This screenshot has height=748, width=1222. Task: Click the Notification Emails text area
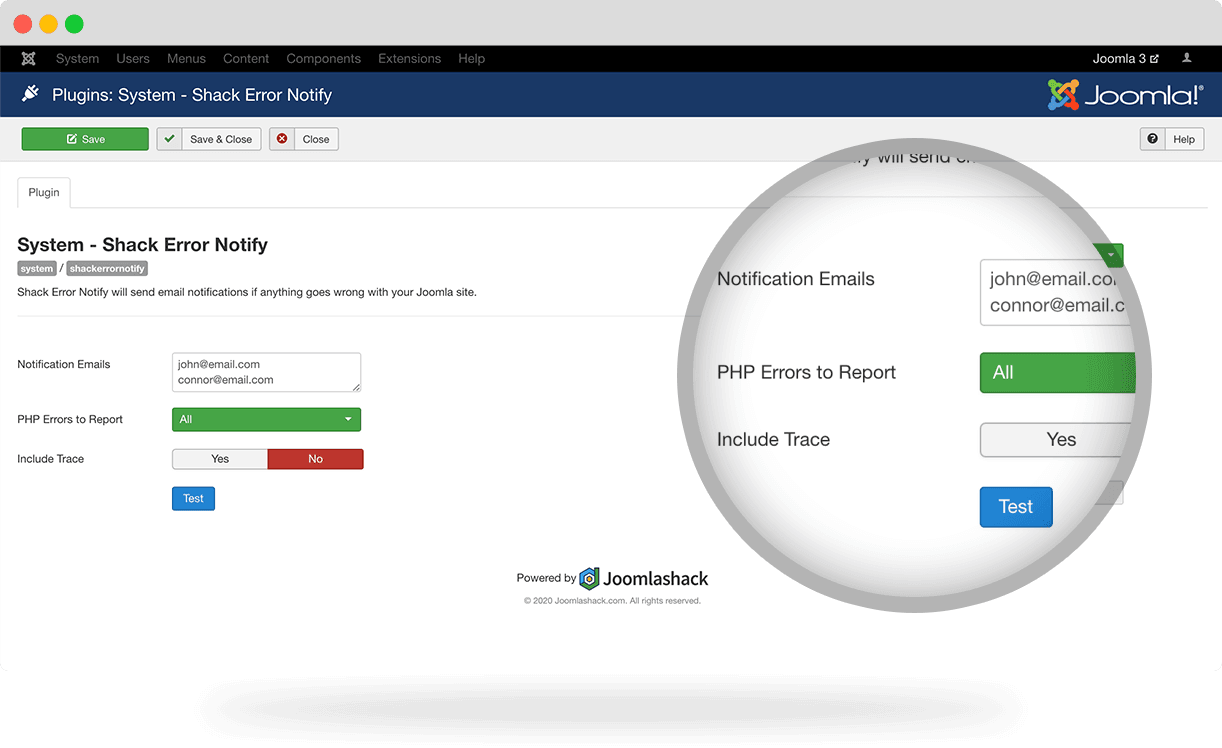(266, 372)
